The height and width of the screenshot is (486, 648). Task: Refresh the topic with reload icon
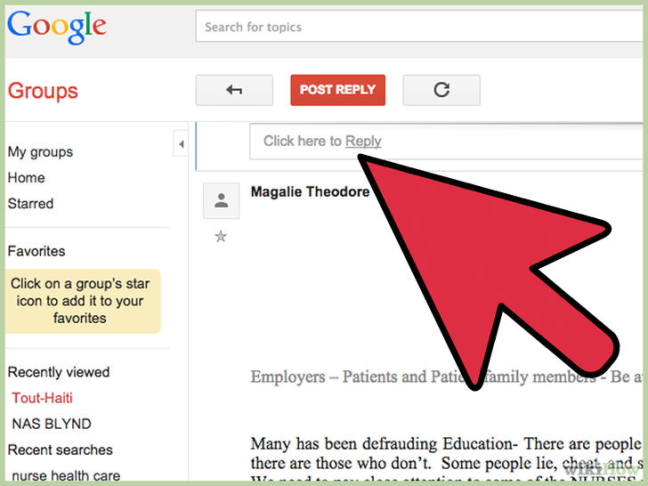pyautogui.click(x=441, y=90)
